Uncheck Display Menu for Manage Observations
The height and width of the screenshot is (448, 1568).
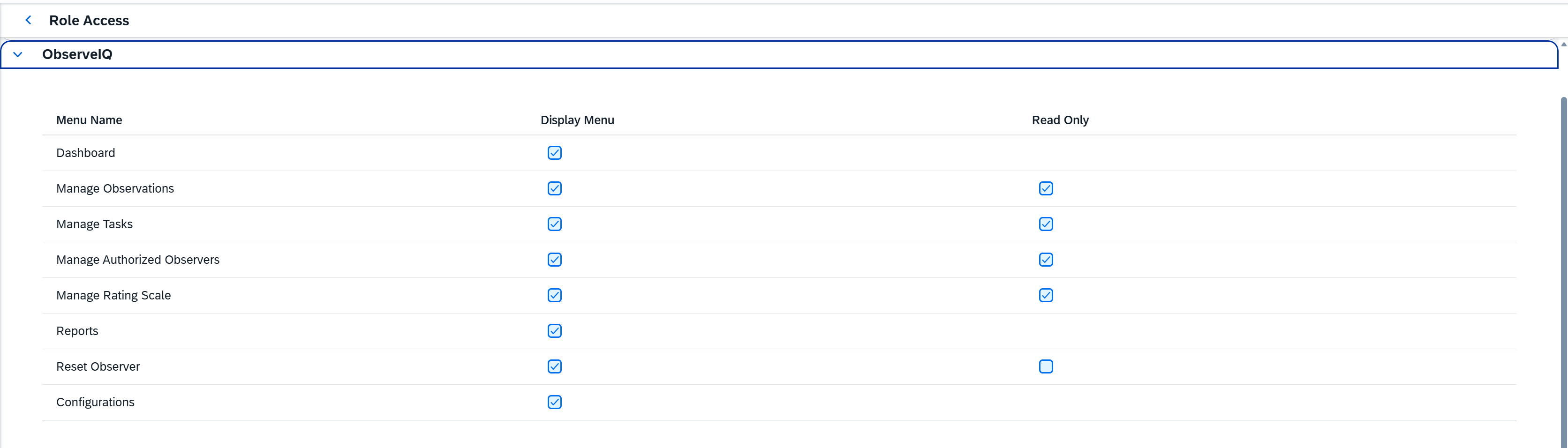click(554, 189)
